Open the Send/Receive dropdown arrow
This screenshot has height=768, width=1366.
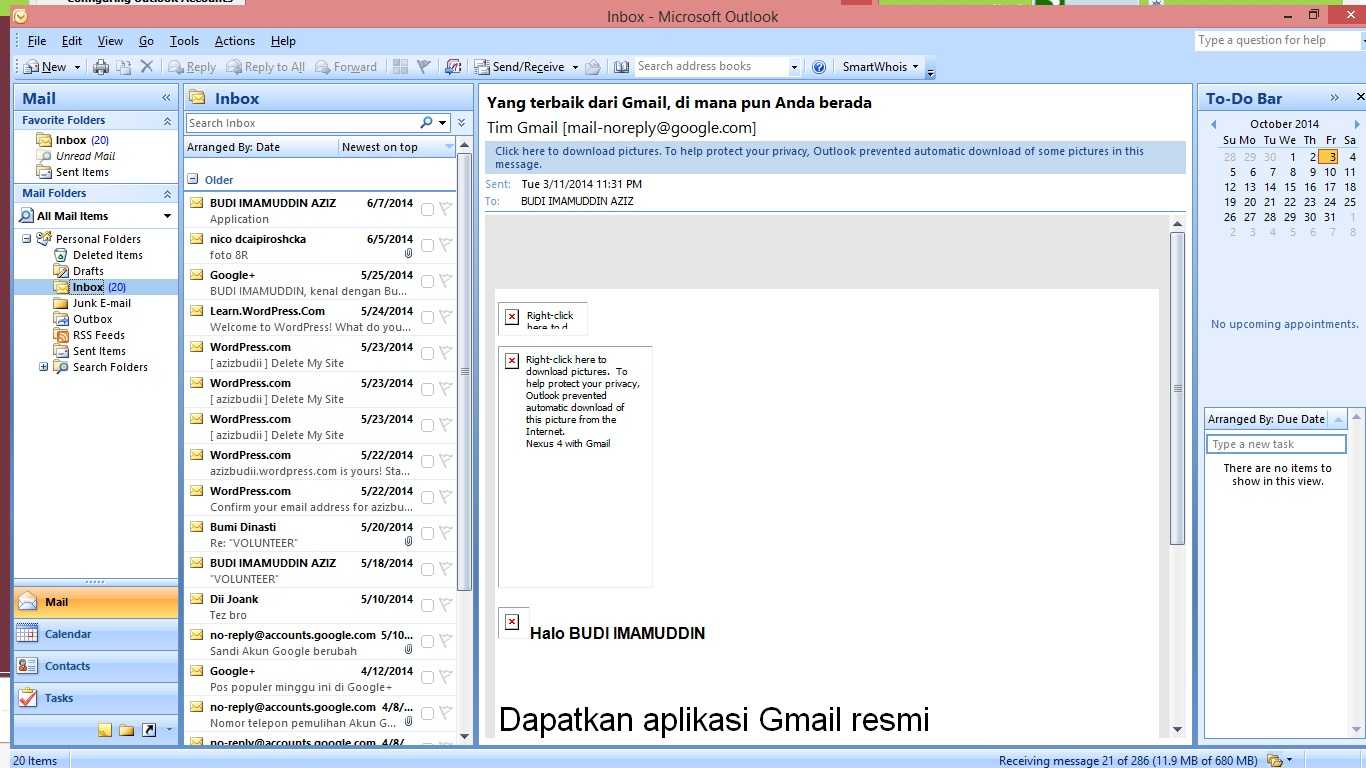[x=575, y=67]
